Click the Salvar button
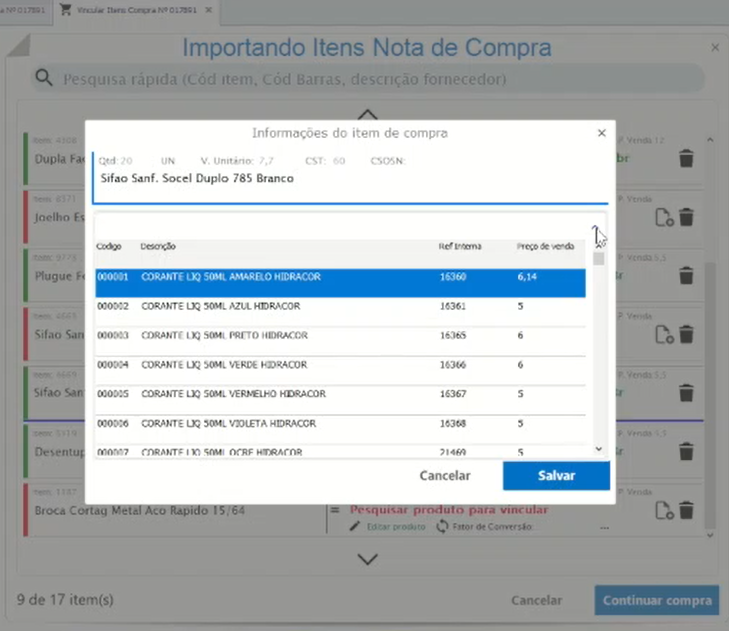This screenshot has height=631, width=729. pyautogui.click(x=556, y=476)
